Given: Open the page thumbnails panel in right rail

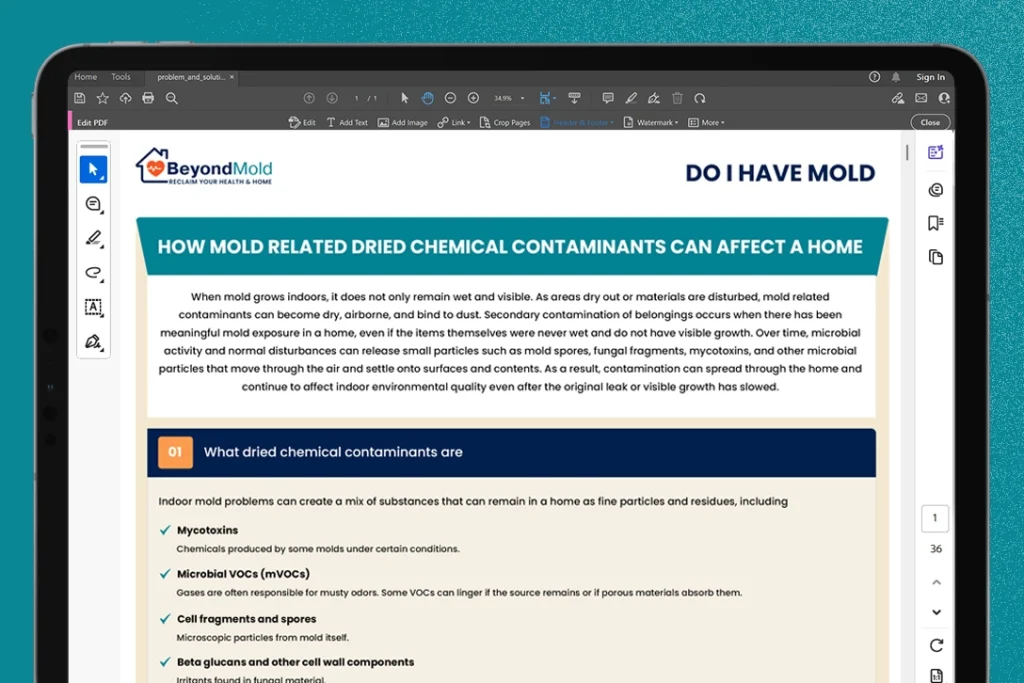Looking at the screenshot, I should point(935,257).
